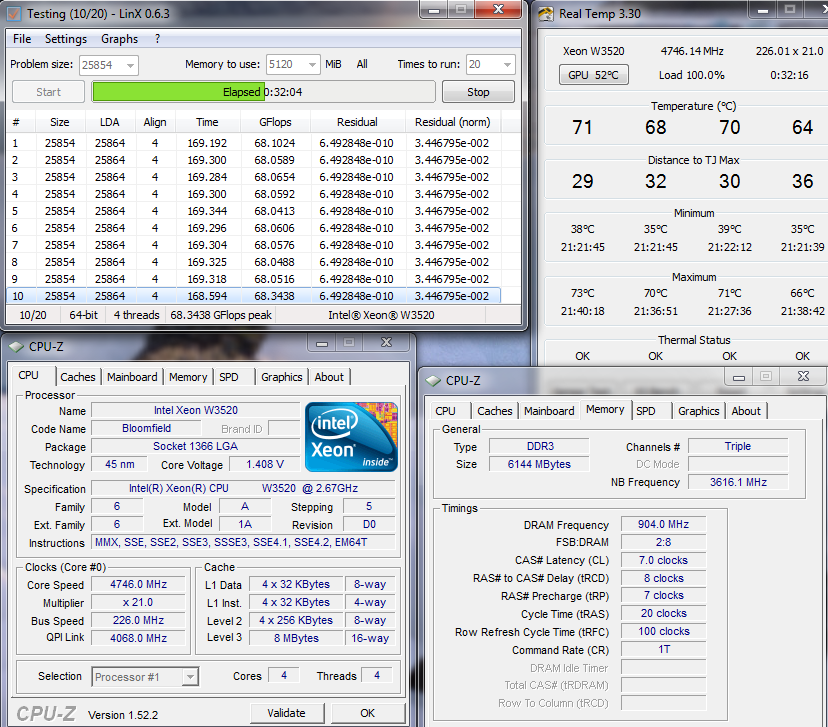Click the GPU 52°C button in Real Temp

[x=594, y=75]
